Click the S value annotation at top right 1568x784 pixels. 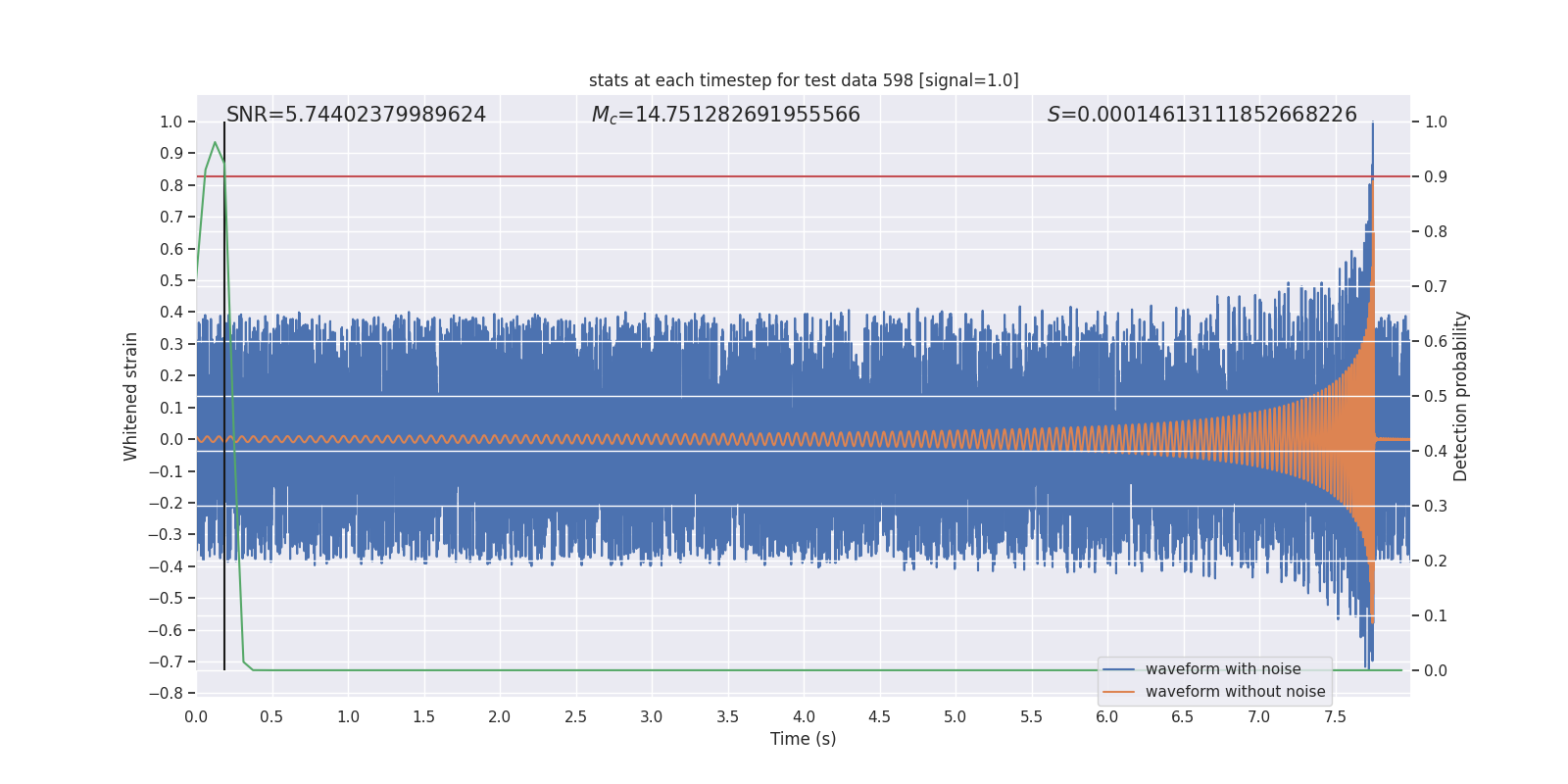tap(1201, 115)
